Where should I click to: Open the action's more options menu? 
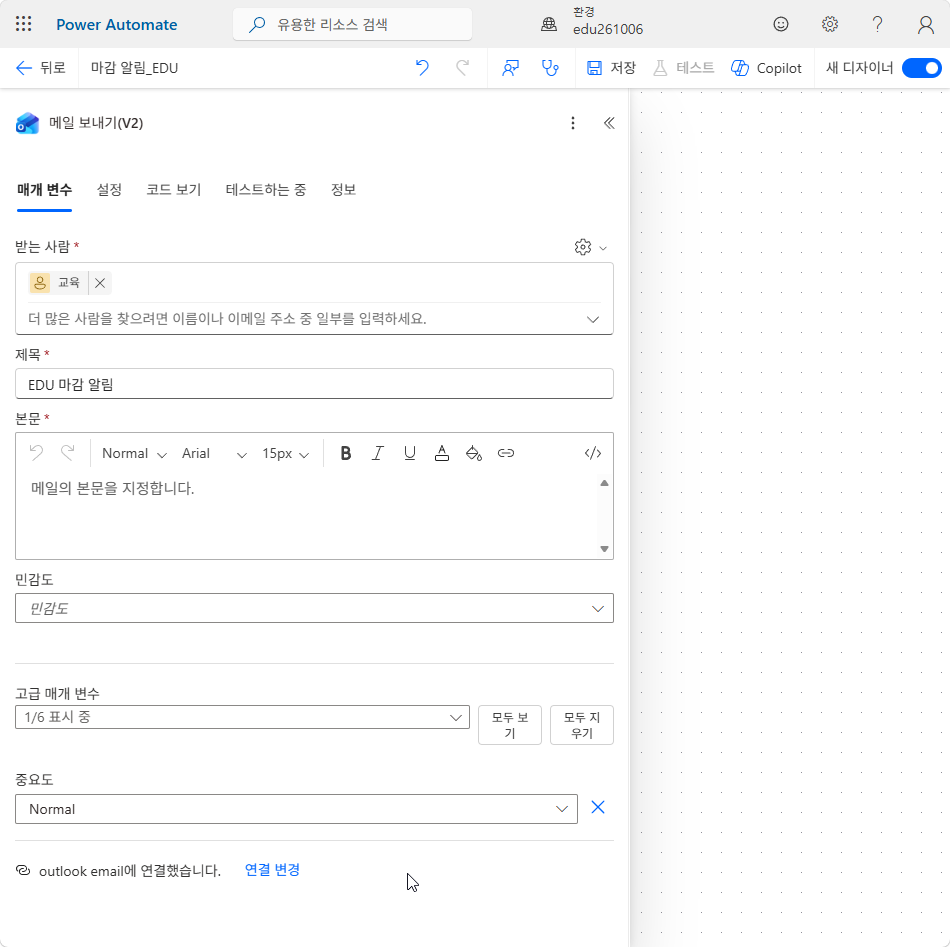(x=573, y=123)
